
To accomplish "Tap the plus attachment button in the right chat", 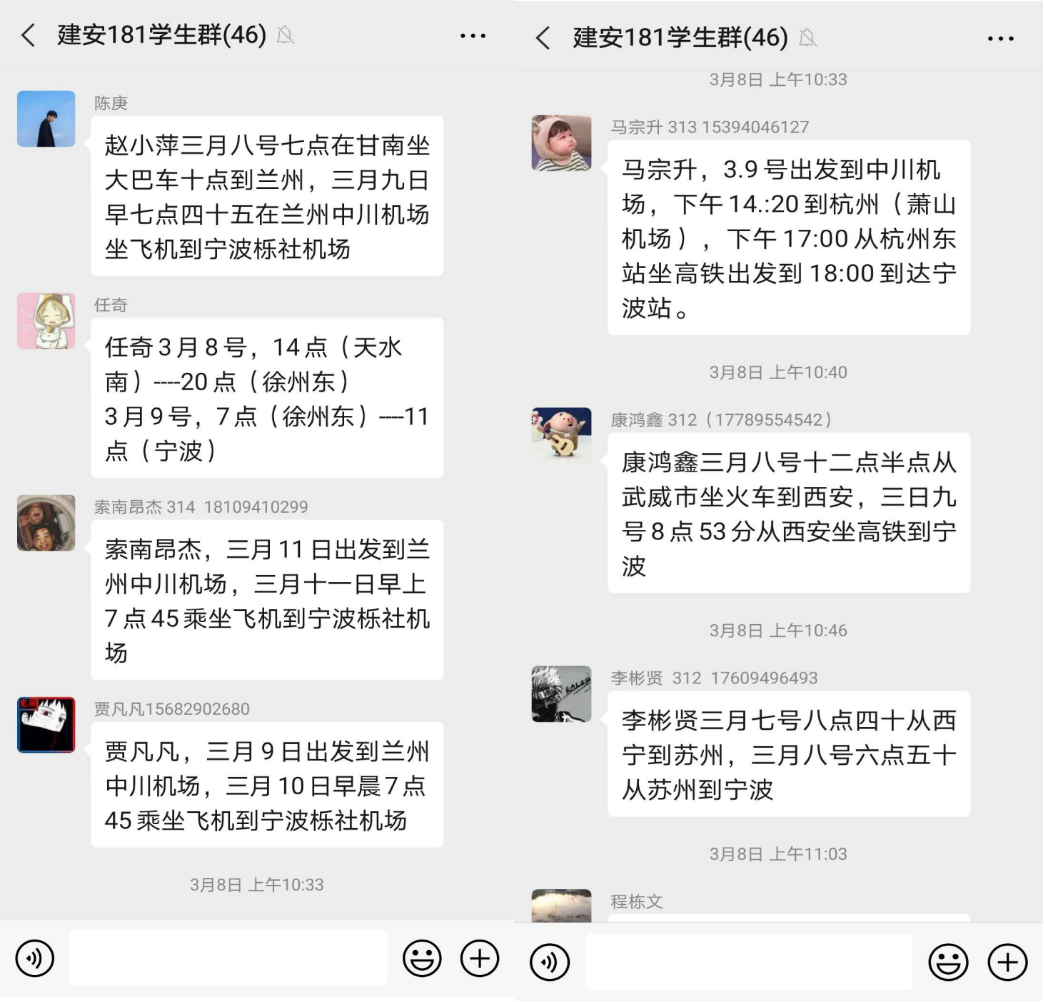I will click(1007, 961).
